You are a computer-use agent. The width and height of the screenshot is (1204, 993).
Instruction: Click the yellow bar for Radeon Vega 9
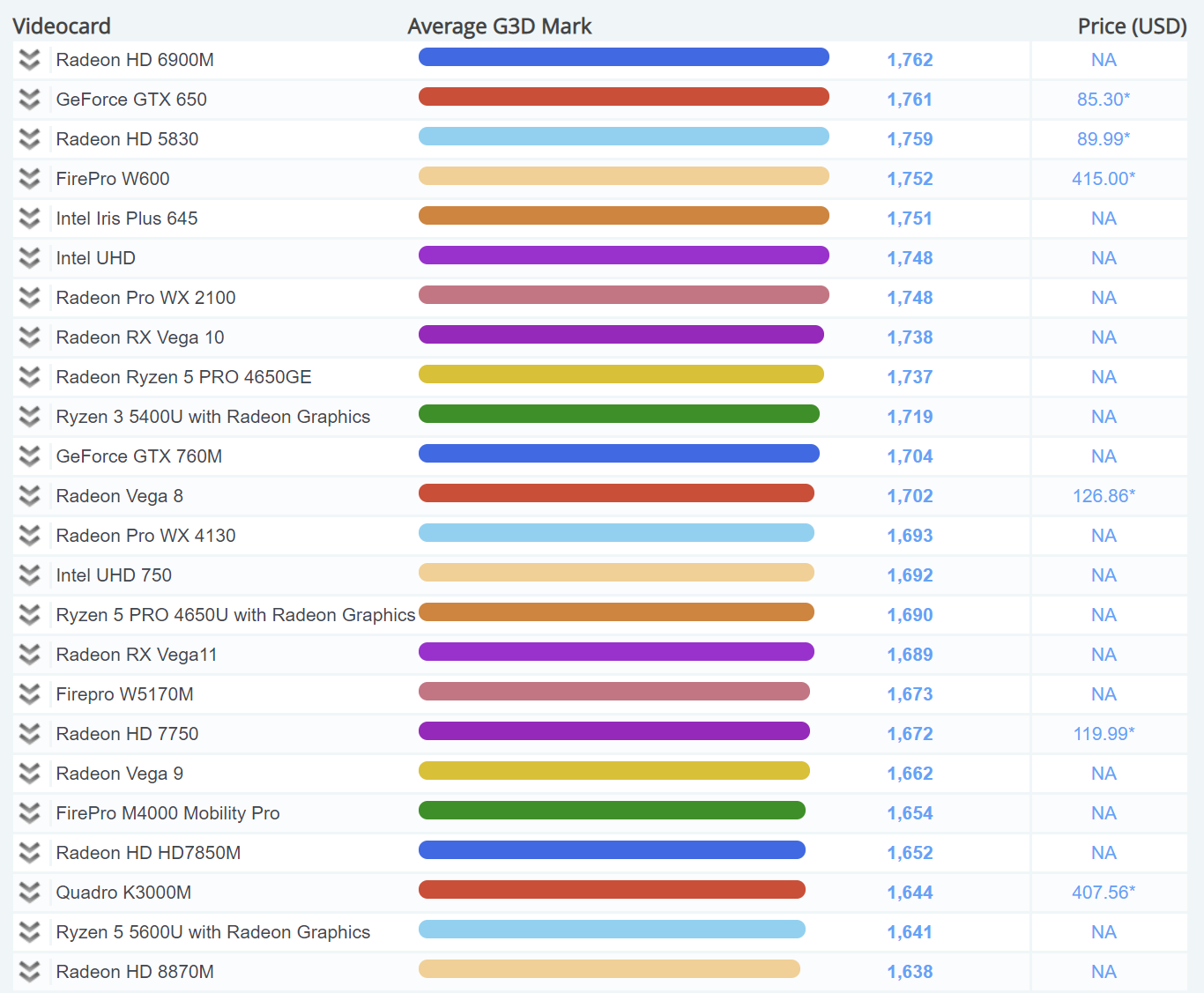(x=613, y=771)
